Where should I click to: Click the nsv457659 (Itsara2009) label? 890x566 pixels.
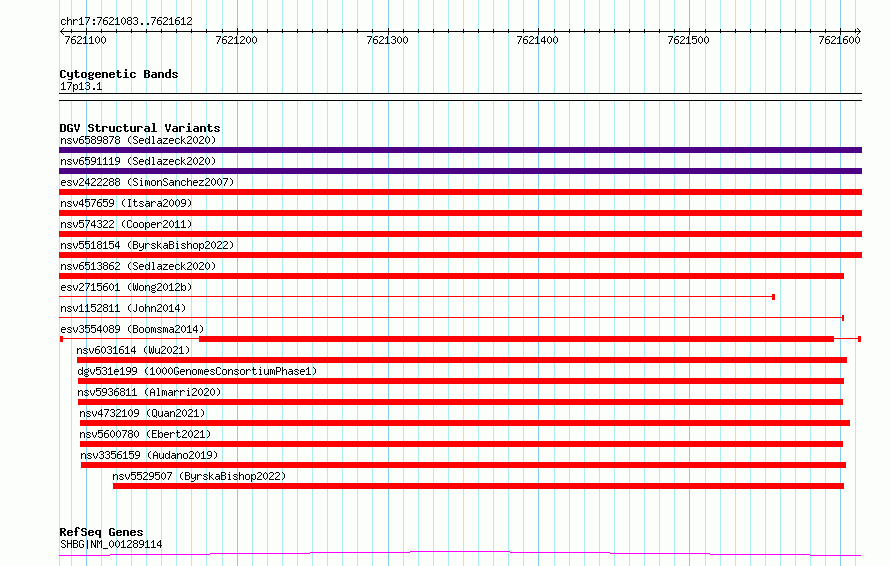coord(126,203)
